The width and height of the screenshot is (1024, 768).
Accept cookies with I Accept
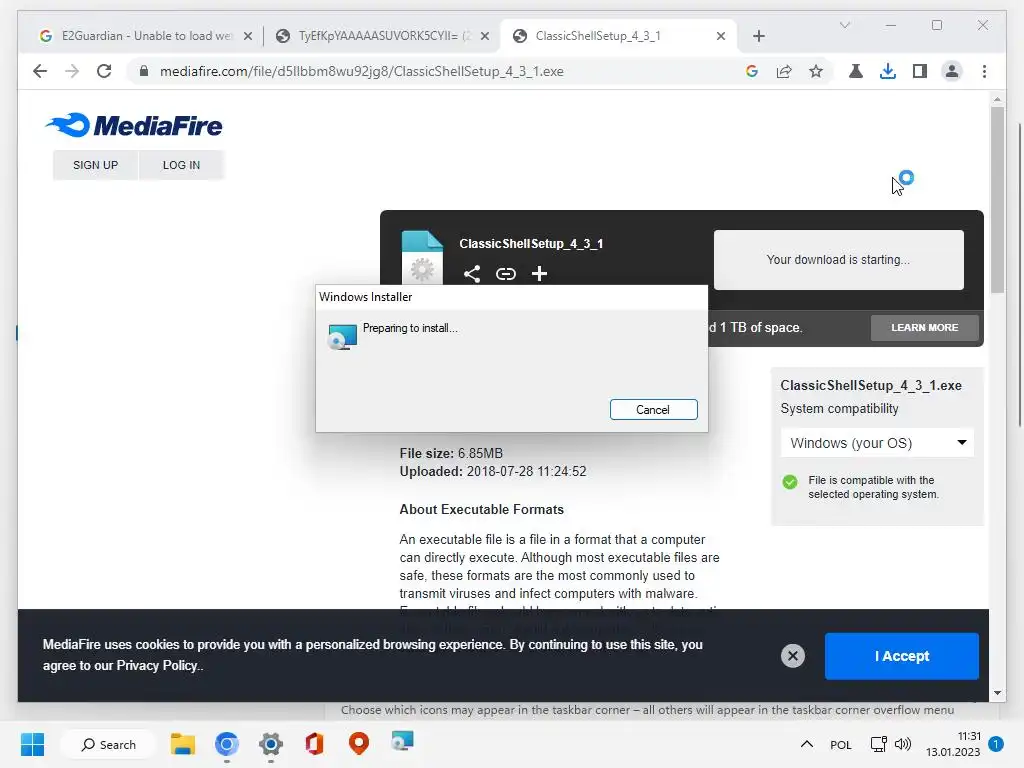click(x=901, y=656)
